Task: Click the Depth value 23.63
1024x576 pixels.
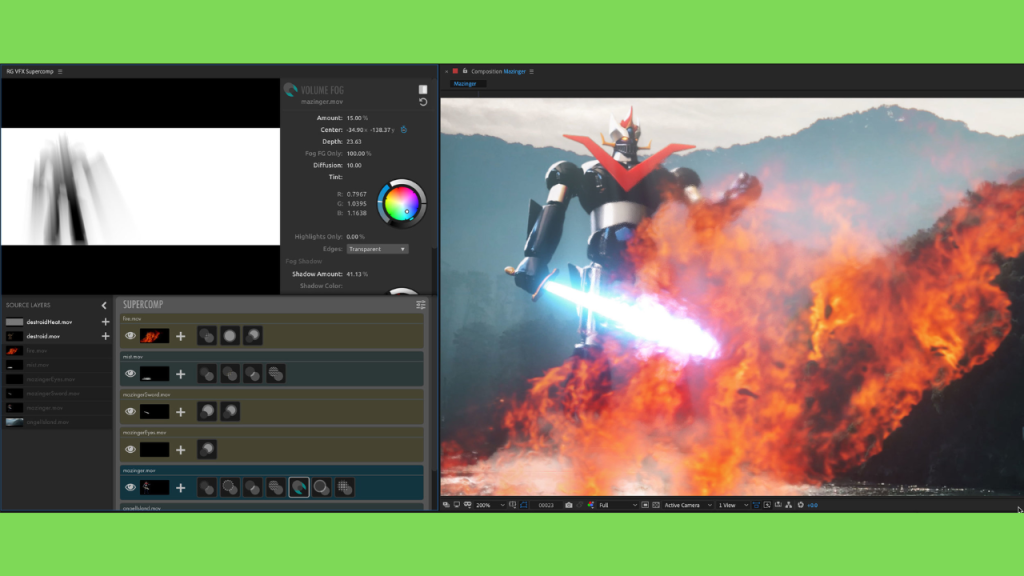Action: click(x=354, y=142)
